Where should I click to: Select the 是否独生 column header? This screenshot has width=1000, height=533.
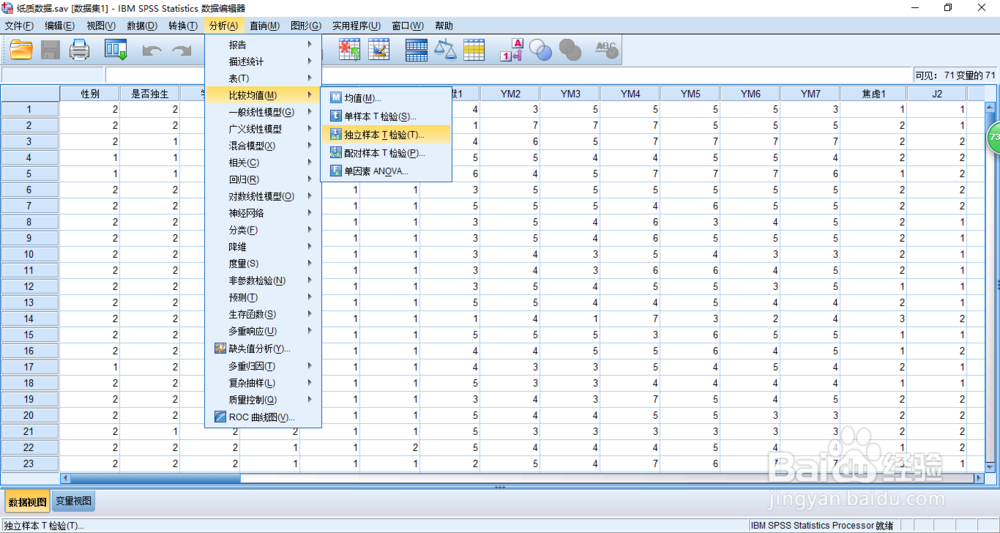point(150,94)
